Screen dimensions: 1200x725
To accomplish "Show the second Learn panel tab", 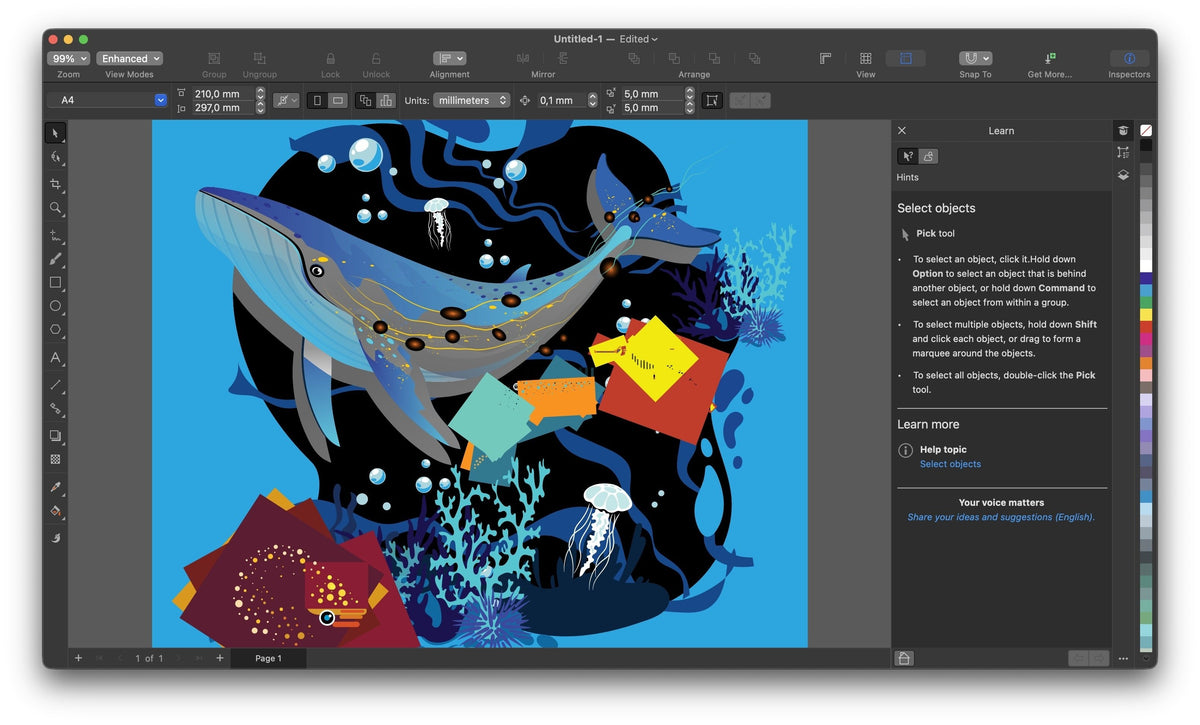I will (928, 156).
